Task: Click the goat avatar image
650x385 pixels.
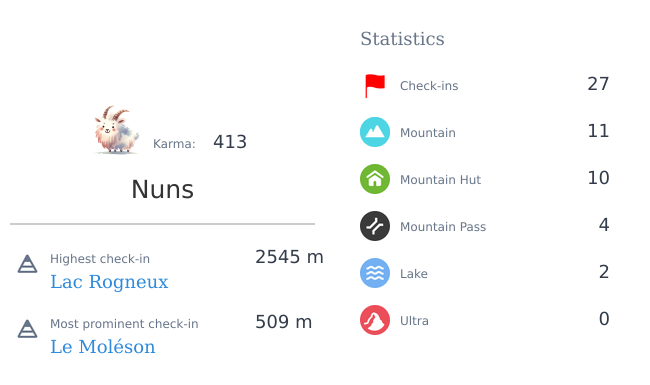Action: point(116,129)
